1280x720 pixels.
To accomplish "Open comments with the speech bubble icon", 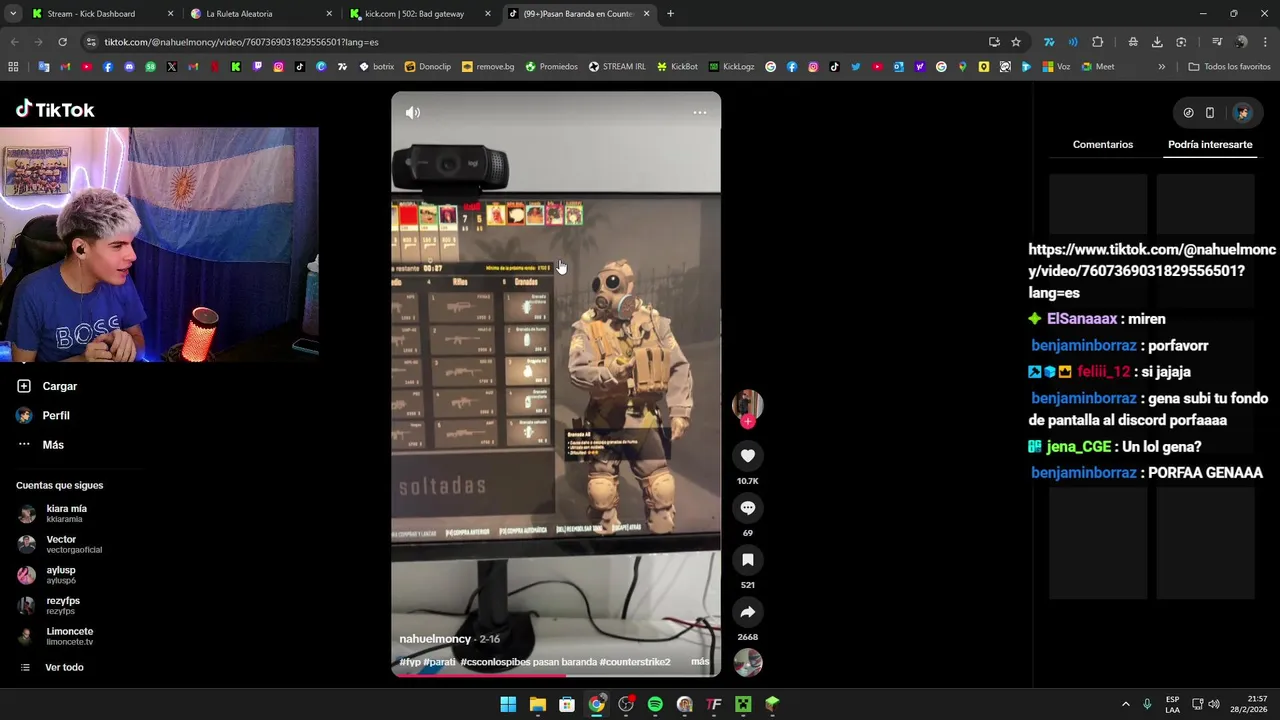I will pyautogui.click(x=747, y=508).
